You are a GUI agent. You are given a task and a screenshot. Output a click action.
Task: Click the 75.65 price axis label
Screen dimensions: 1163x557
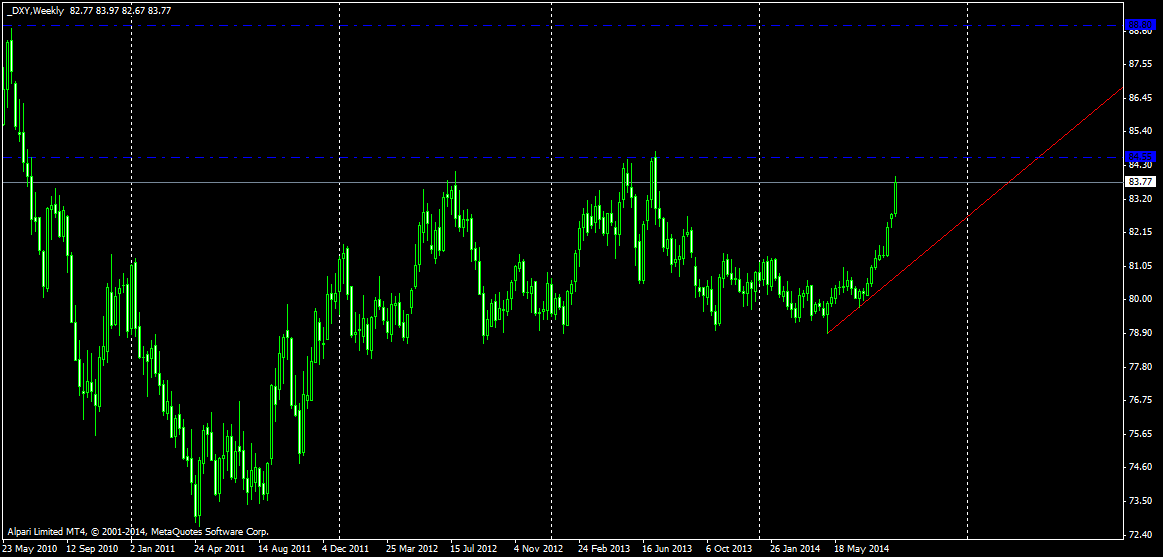coord(1139,433)
